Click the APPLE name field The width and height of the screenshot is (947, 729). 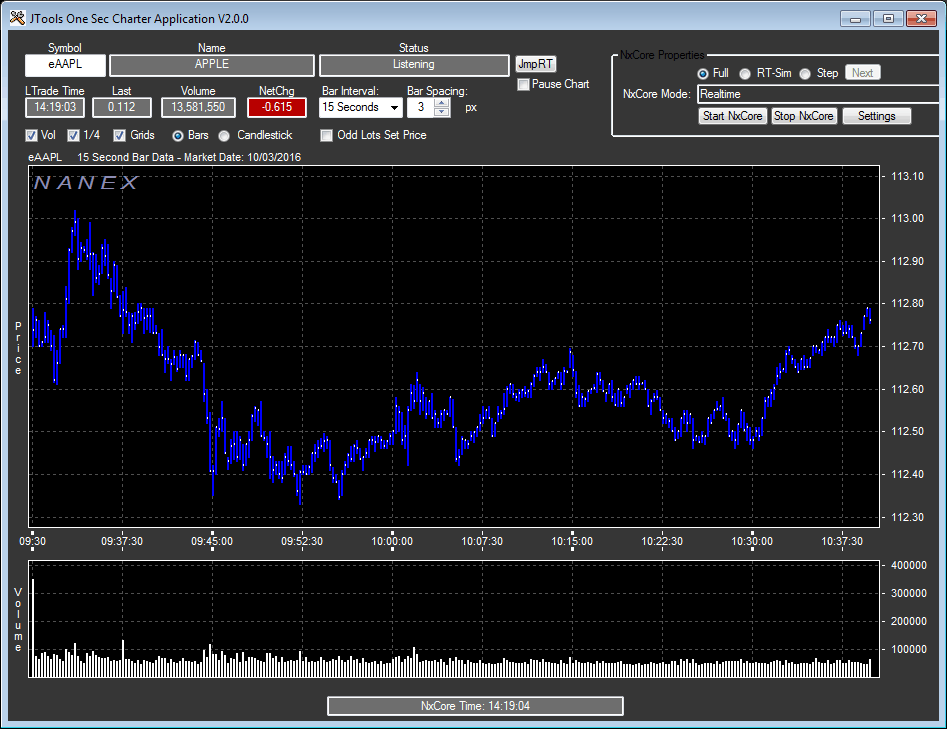click(211, 65)
